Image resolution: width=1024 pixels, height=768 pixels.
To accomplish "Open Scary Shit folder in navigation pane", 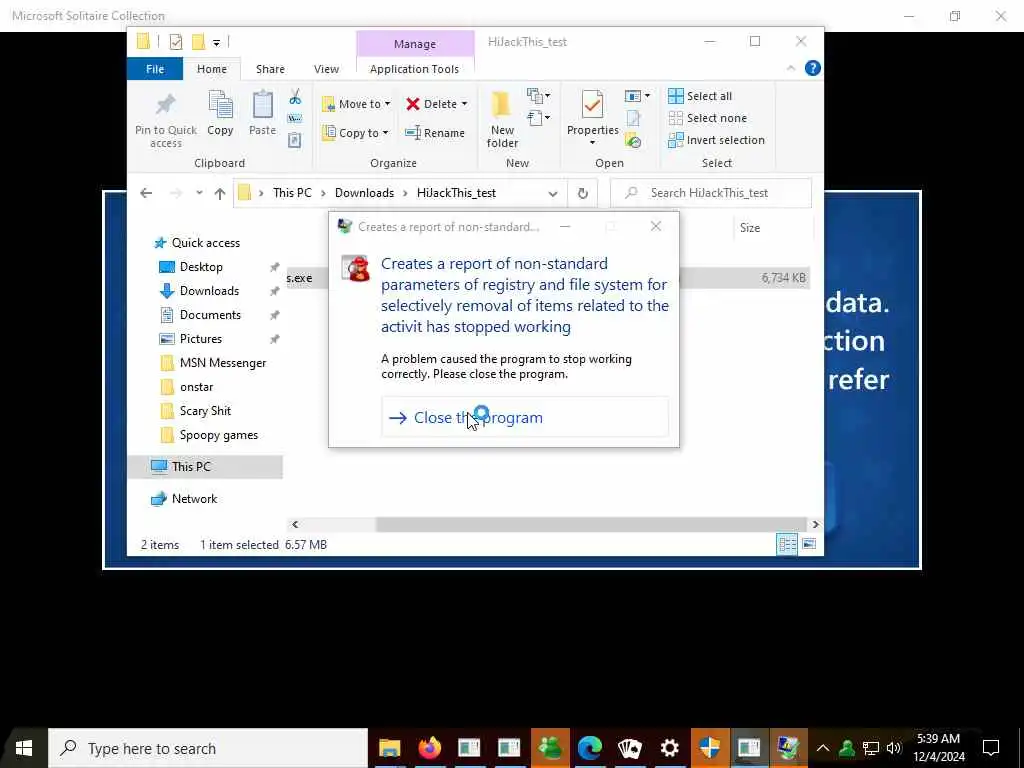I will [205, 411].
